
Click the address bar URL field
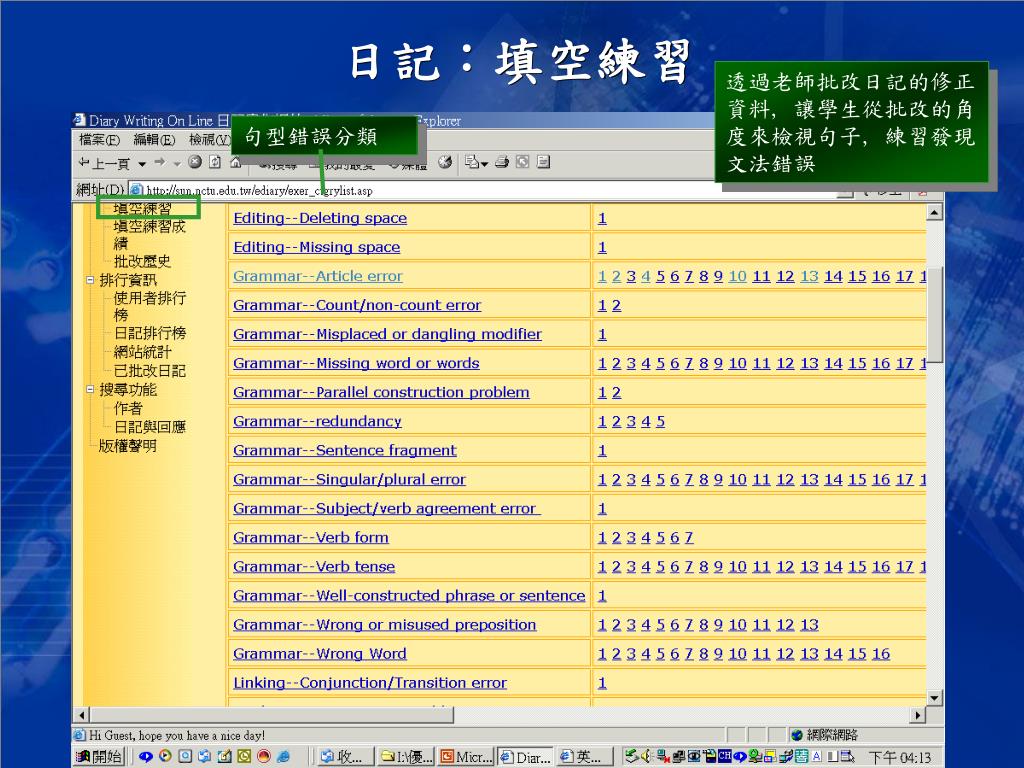(x=483, y=191)
